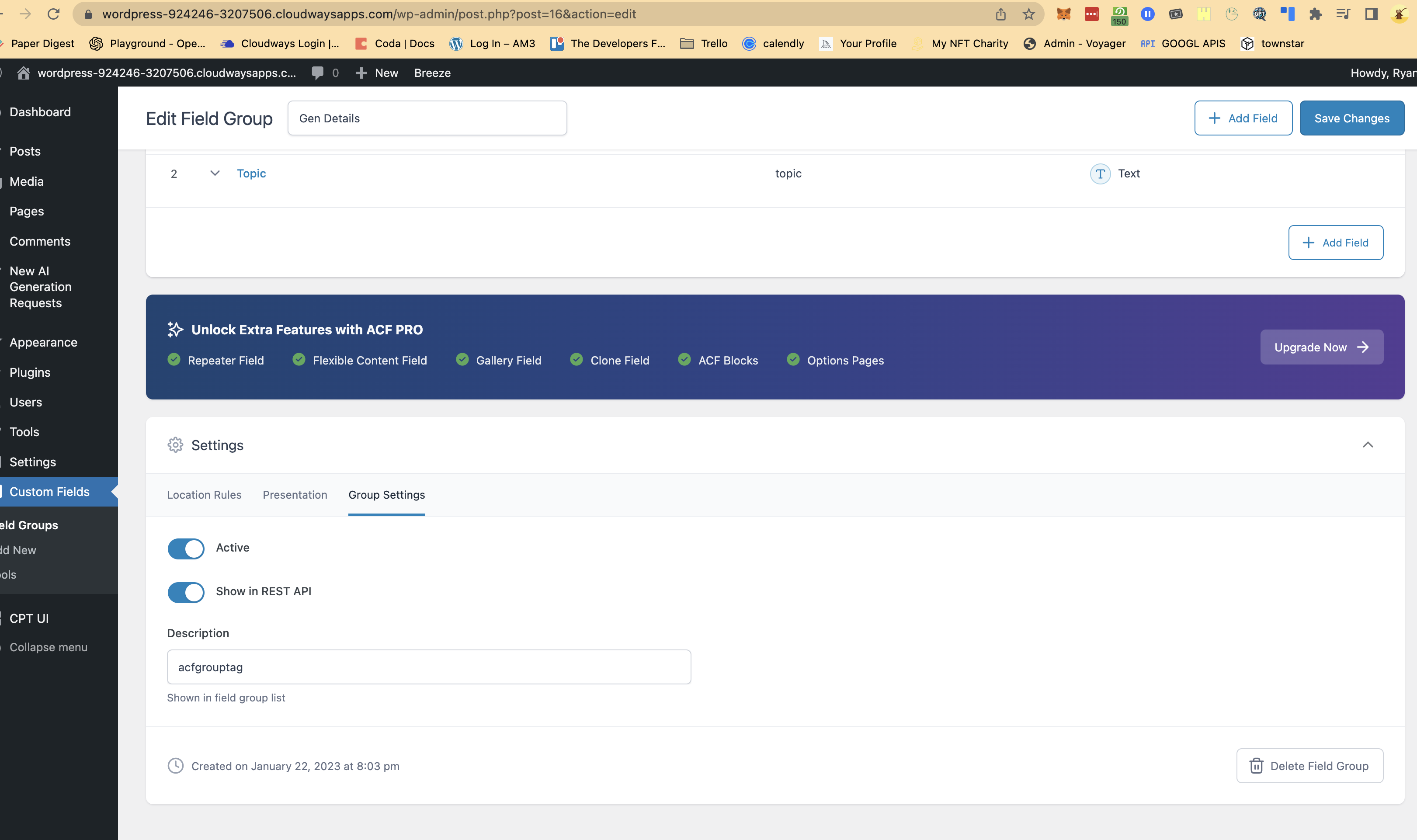Image resolution: width=1417 pixels, height=840 pixels.
Task: Open the Cloudways Login bookmark
Action: tap(280, 44)
